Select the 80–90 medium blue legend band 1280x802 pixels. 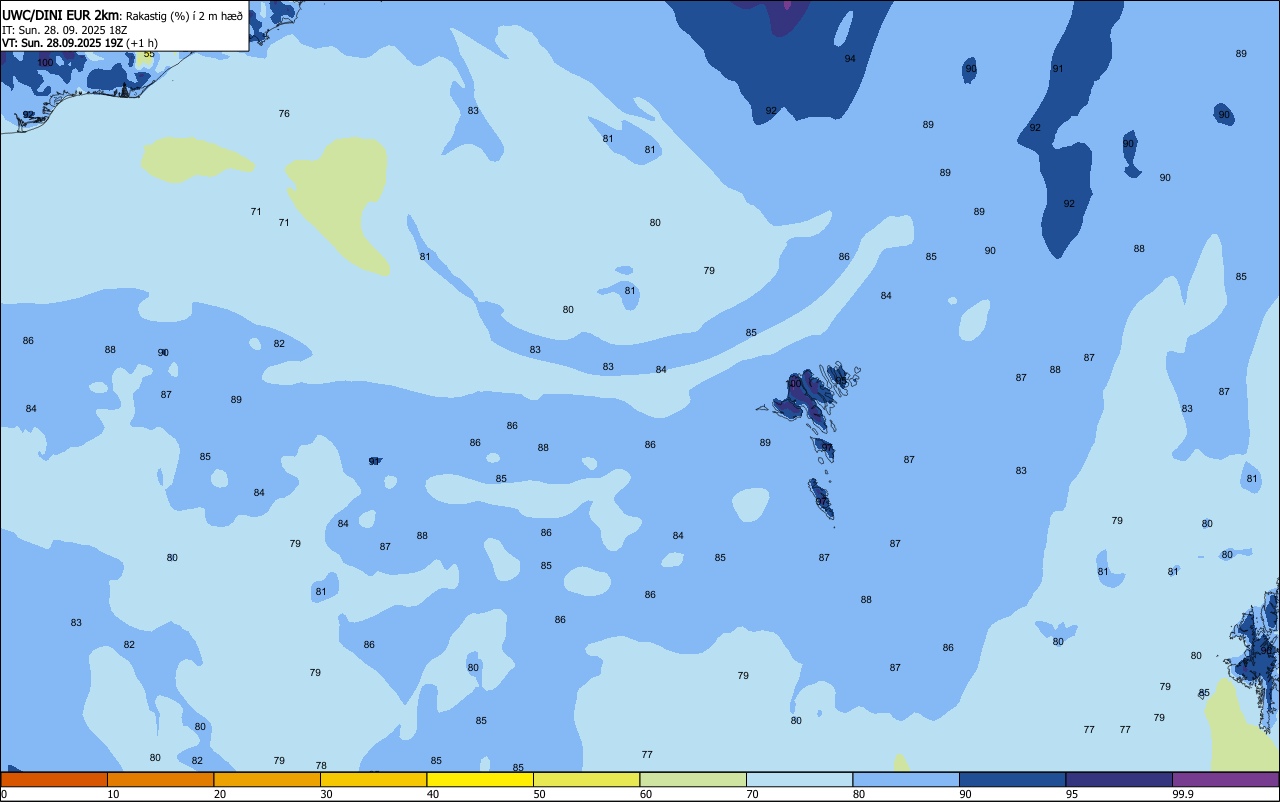[x=906, y=779]
